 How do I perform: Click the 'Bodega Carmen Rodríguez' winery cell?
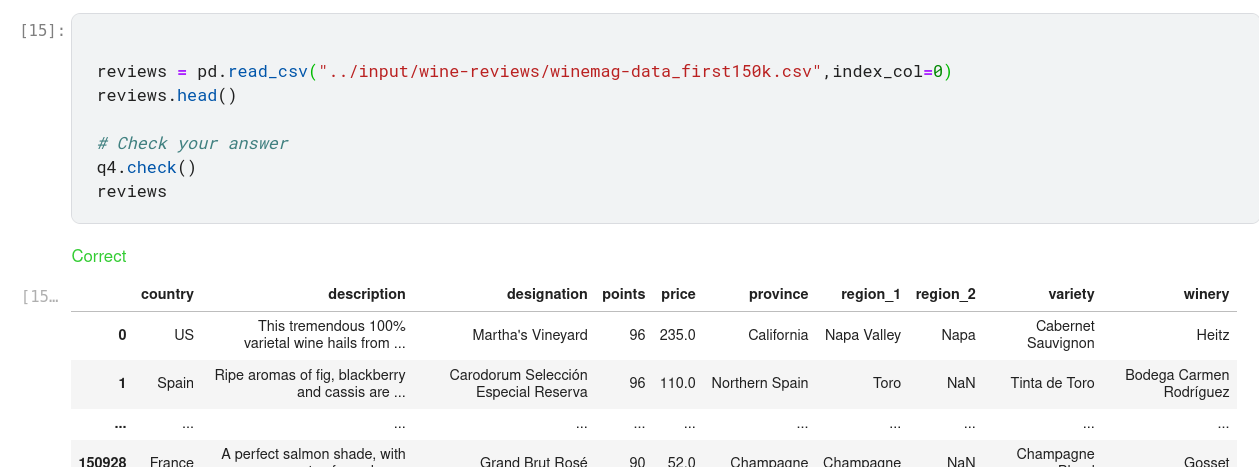tap(1176, 384)
